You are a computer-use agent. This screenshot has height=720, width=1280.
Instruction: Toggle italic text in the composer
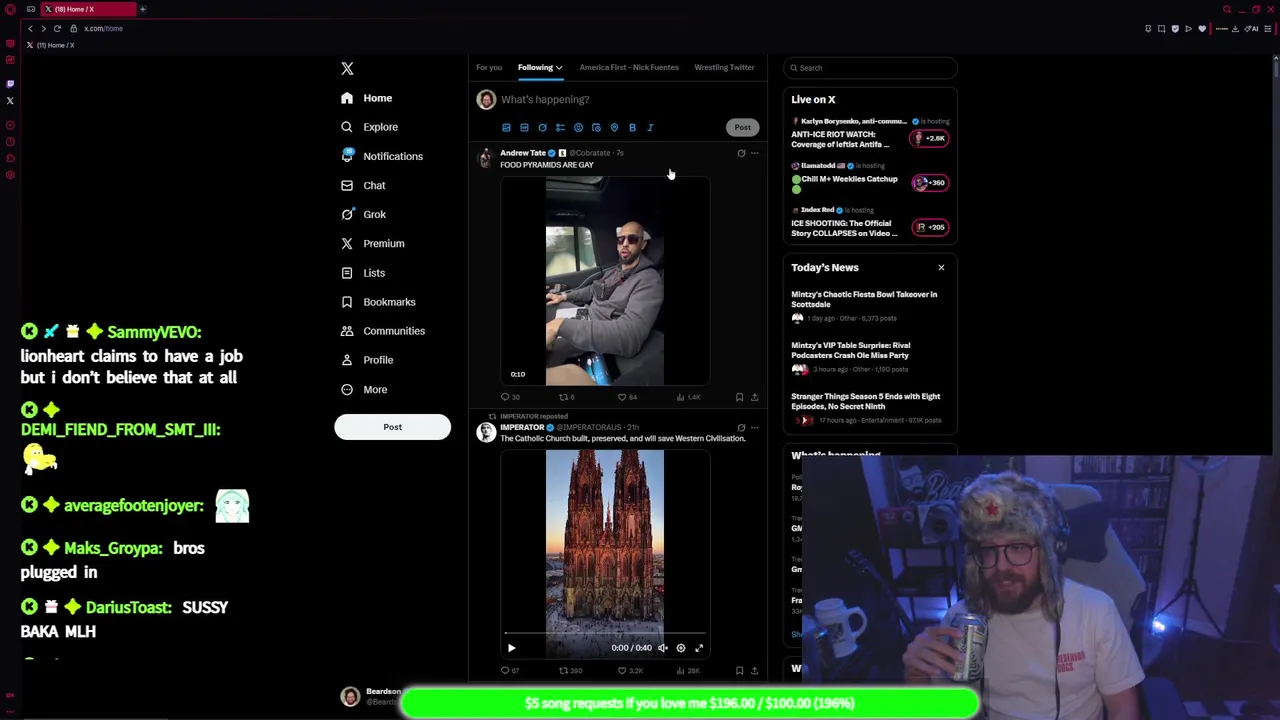coord(650,128)
